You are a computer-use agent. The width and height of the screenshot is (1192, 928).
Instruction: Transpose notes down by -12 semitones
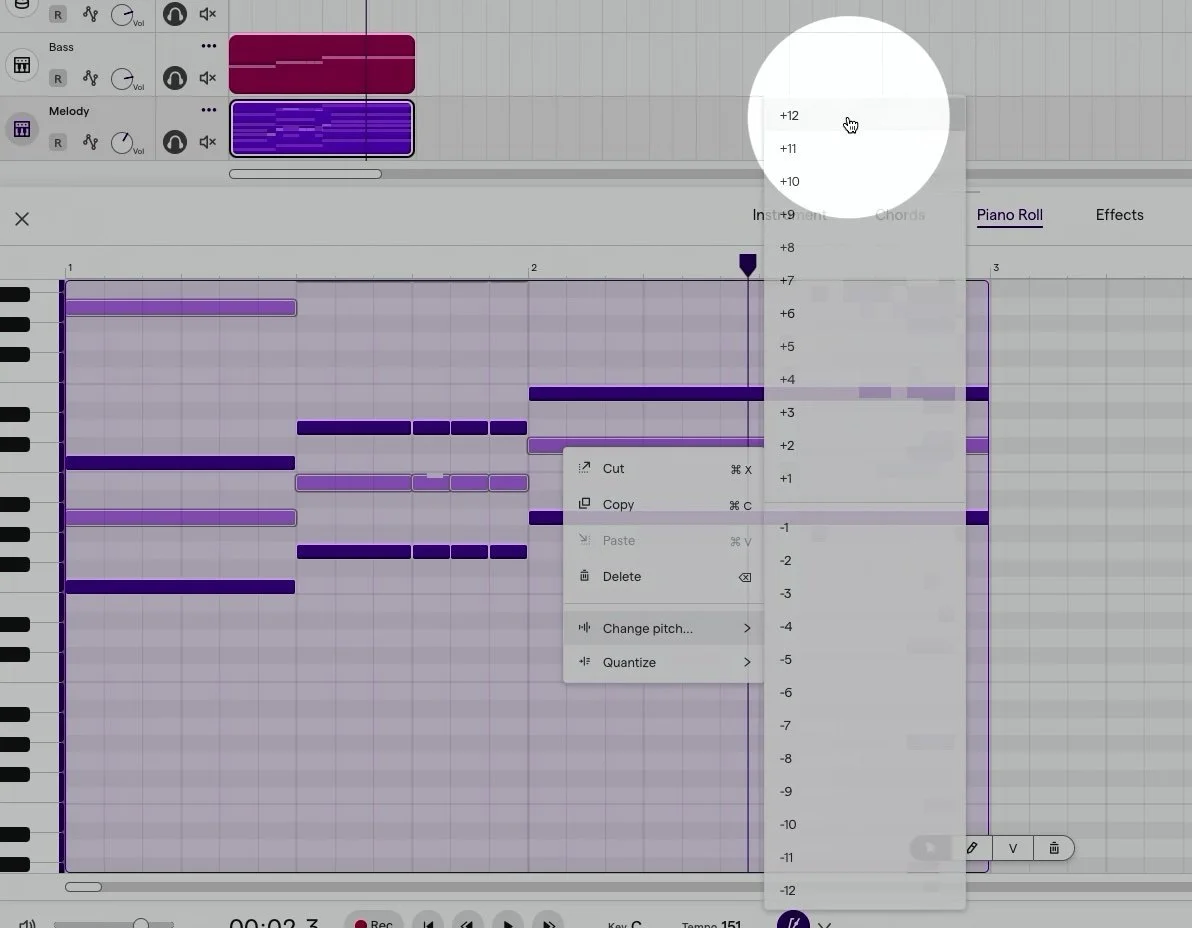(864, 891)
